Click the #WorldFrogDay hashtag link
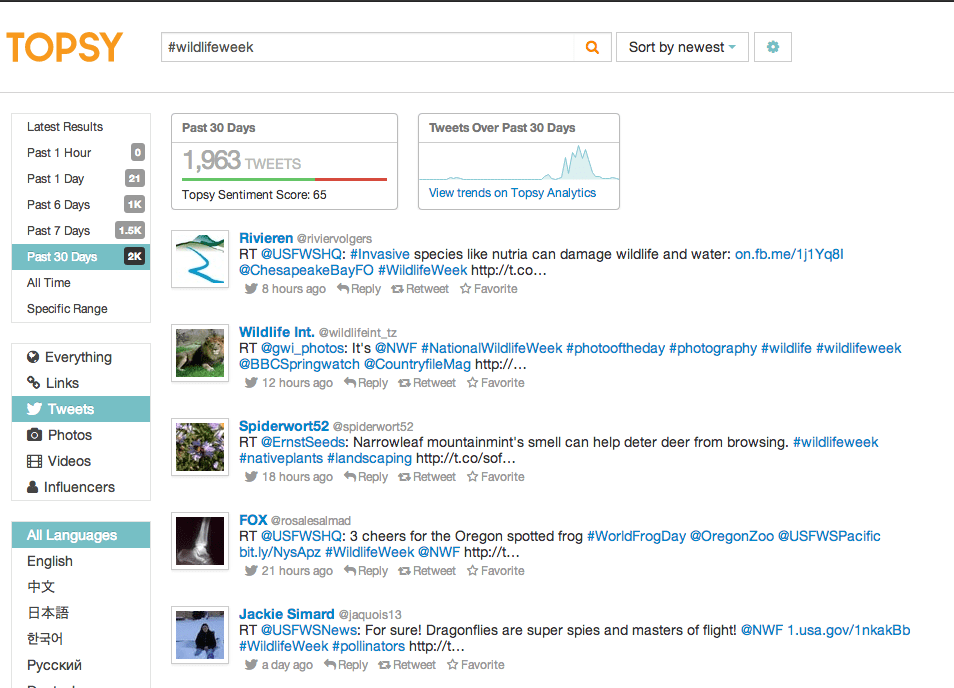The height and width of the screenshot is (688, 954). click(x=636, y=536)
